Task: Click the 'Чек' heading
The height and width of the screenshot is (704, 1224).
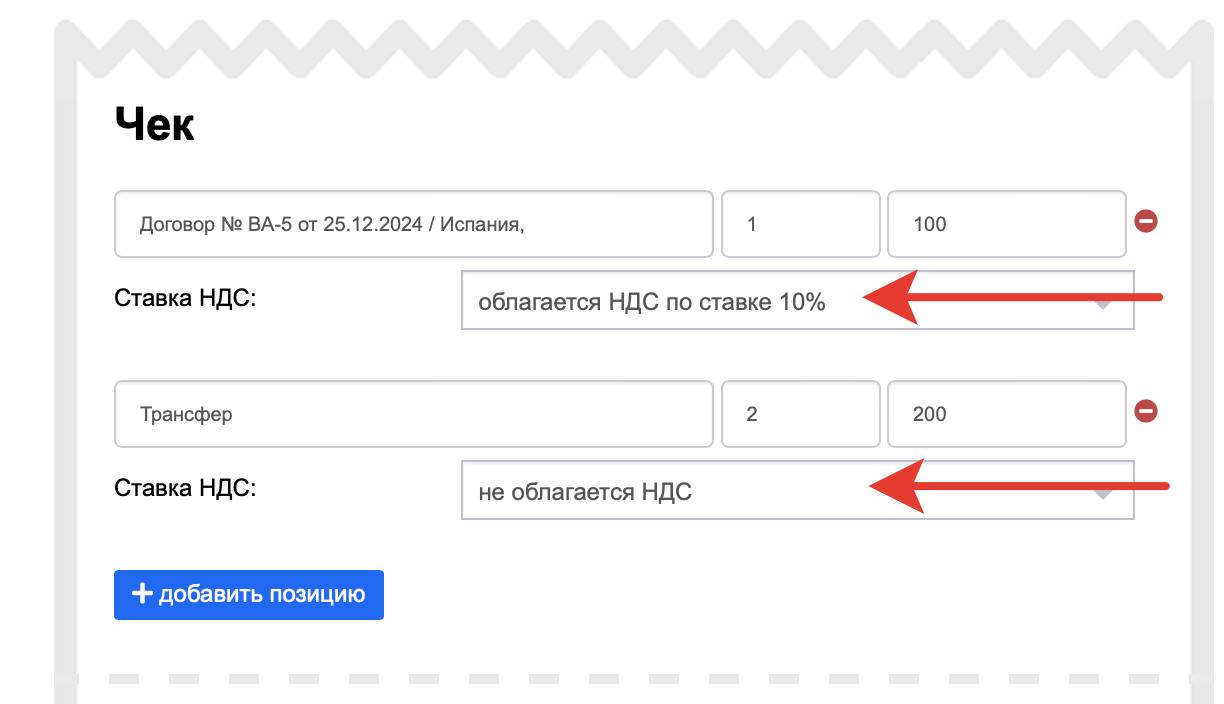Action: (154, 127)
